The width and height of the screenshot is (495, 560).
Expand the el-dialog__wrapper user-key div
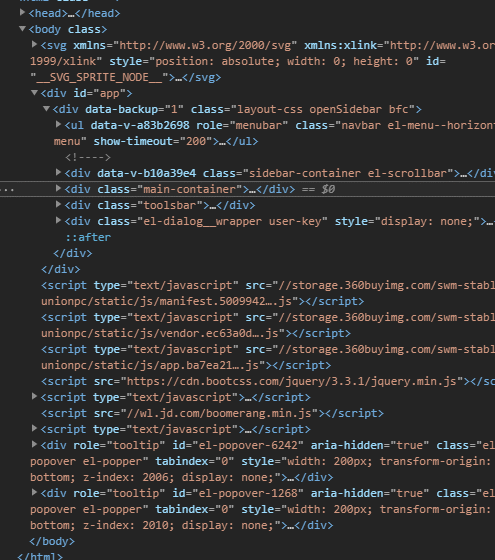[58, 221]
